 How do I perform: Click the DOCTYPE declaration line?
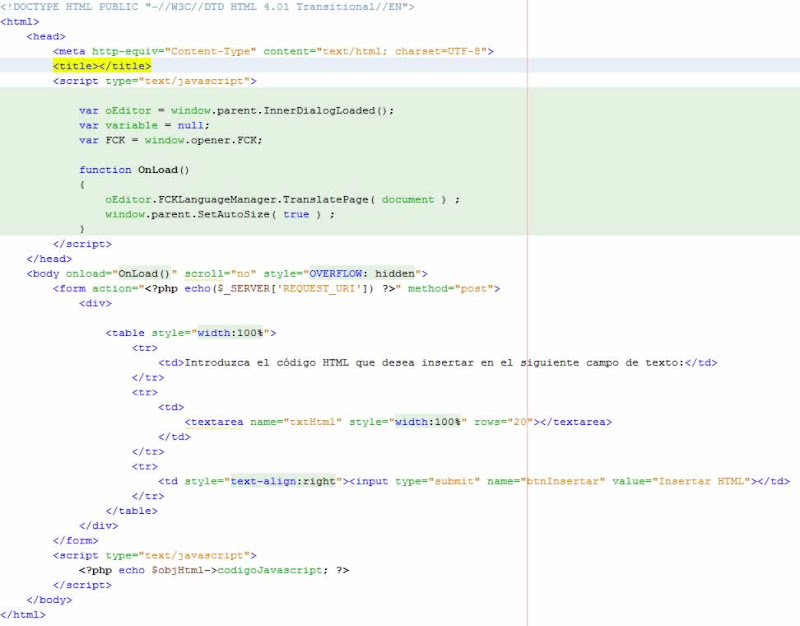click(200, 7)
